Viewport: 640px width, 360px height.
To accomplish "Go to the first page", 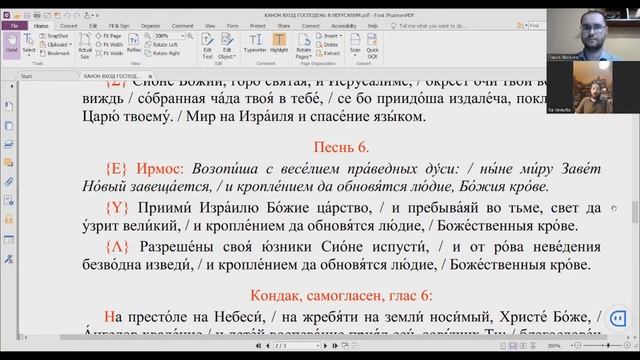I will point(258,346).
